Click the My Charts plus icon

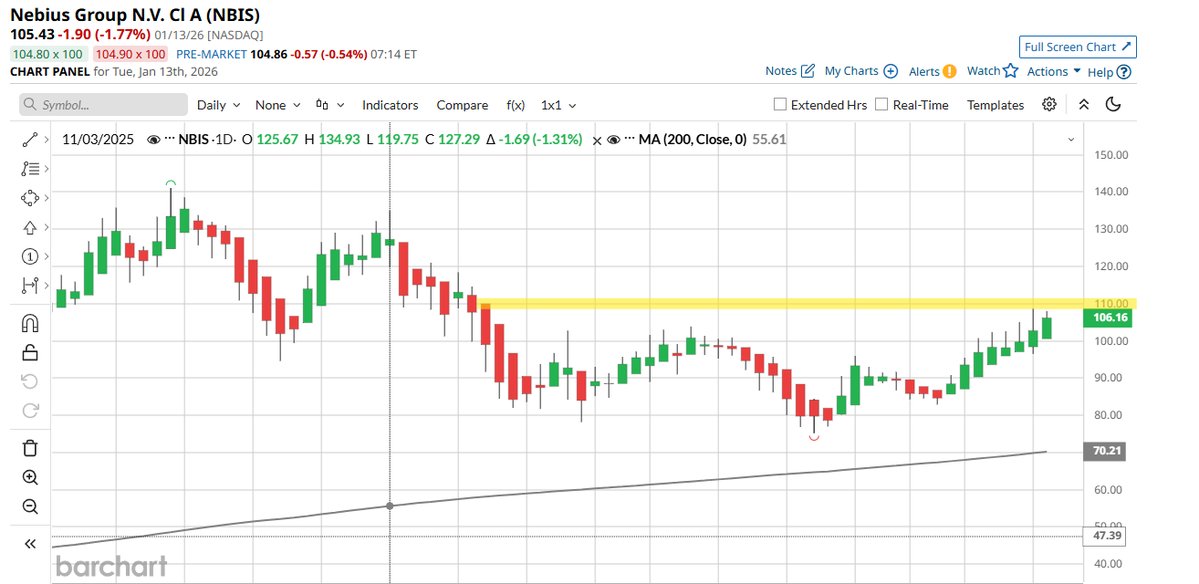pos(890,71)
